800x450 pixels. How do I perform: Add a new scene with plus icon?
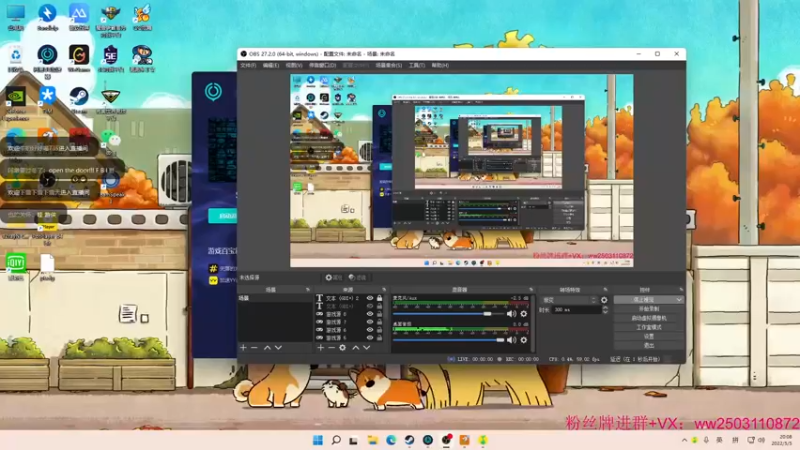(x=243, y=347)
